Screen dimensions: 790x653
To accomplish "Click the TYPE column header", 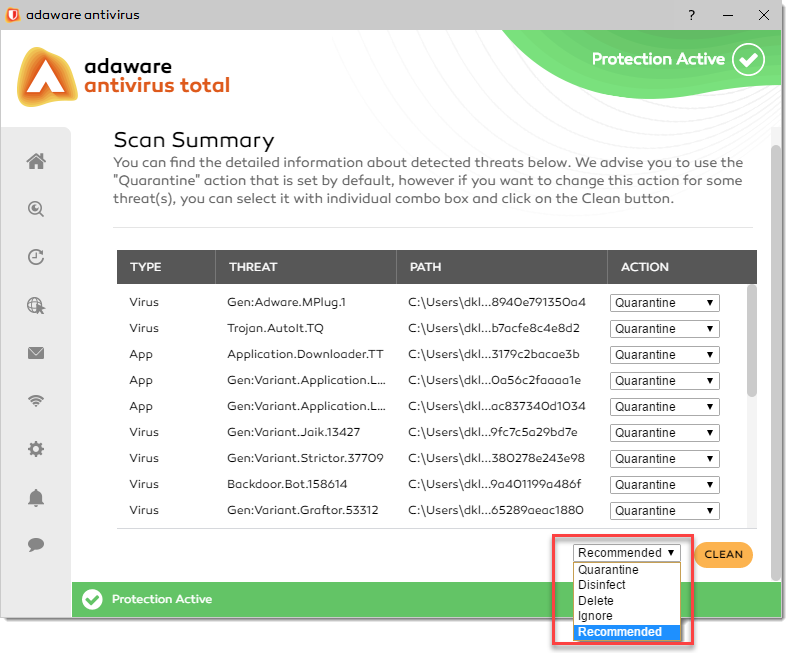I will [166, 267].
